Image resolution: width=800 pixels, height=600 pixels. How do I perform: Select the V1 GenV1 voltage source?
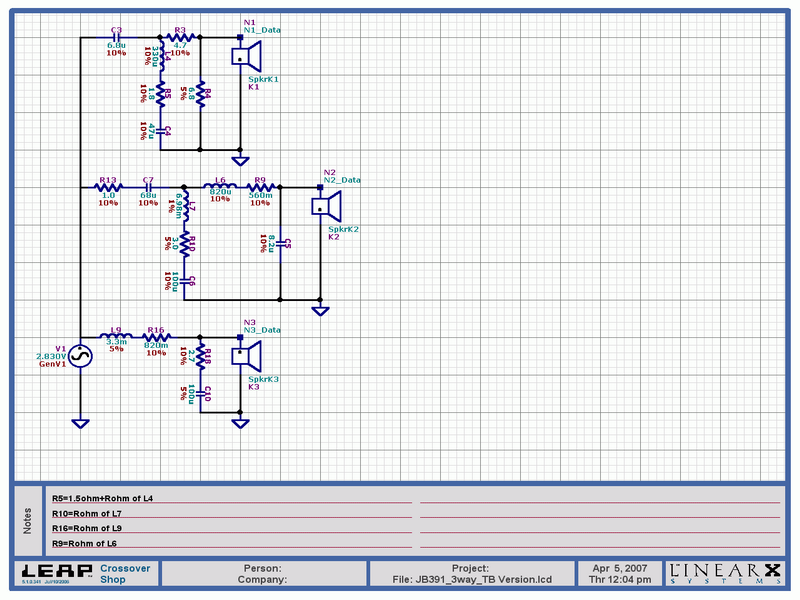point(80,356)
